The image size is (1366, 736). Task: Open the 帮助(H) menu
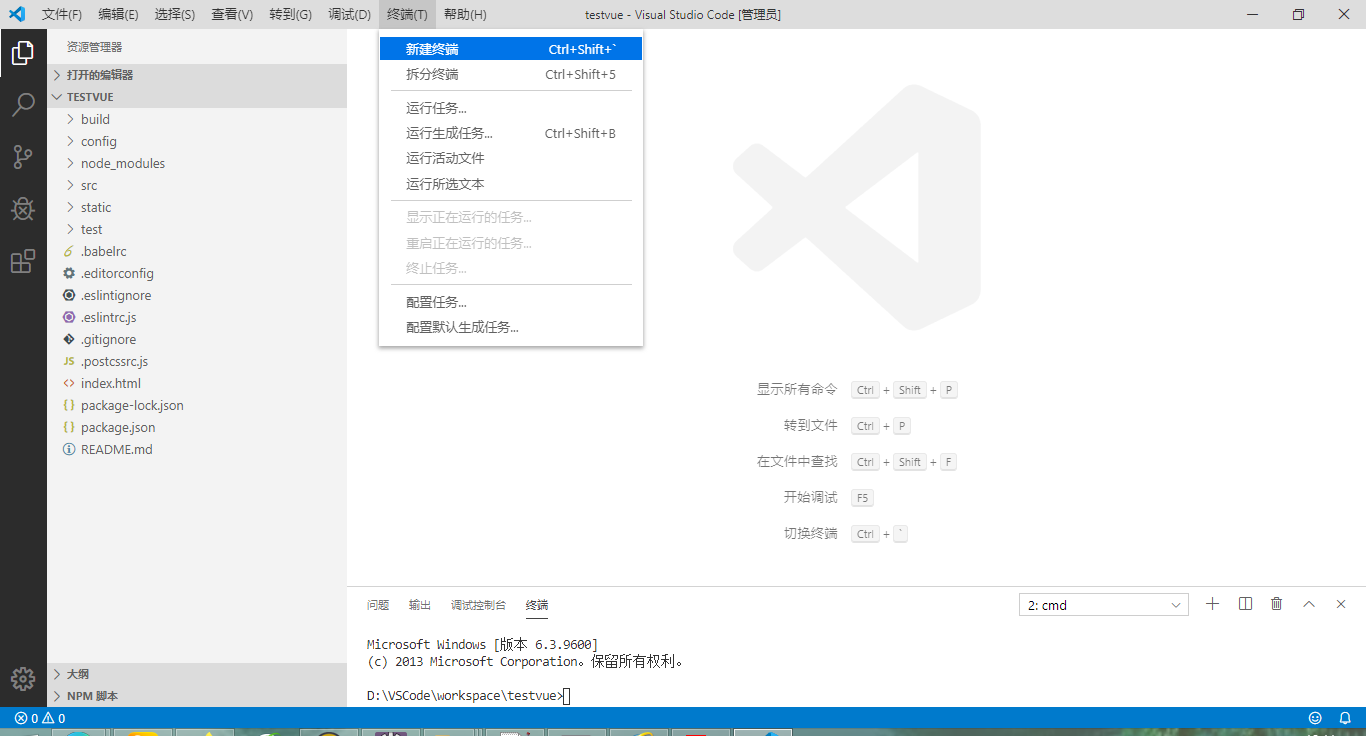[x=465, y=14]
